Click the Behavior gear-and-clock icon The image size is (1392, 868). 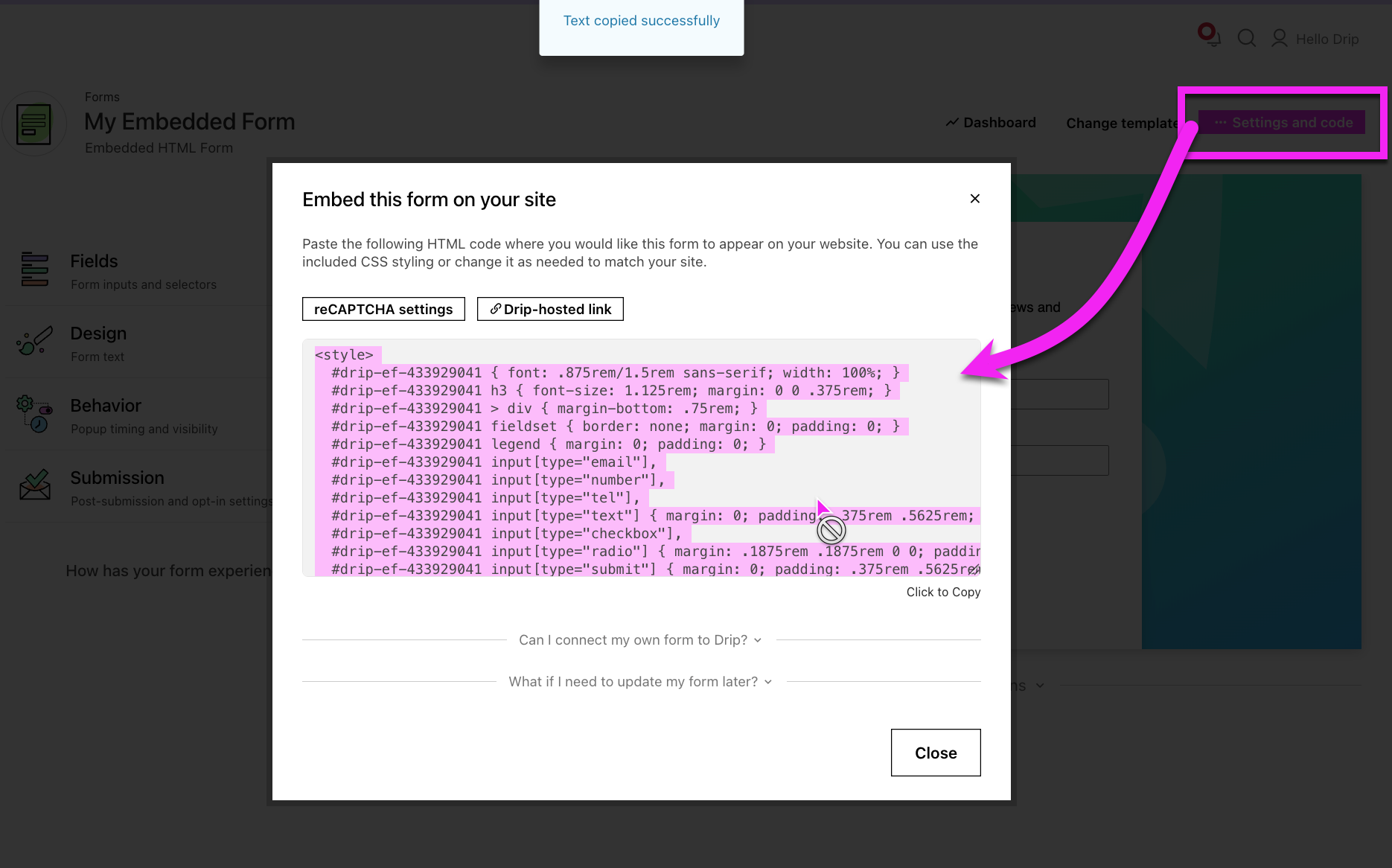34,413
